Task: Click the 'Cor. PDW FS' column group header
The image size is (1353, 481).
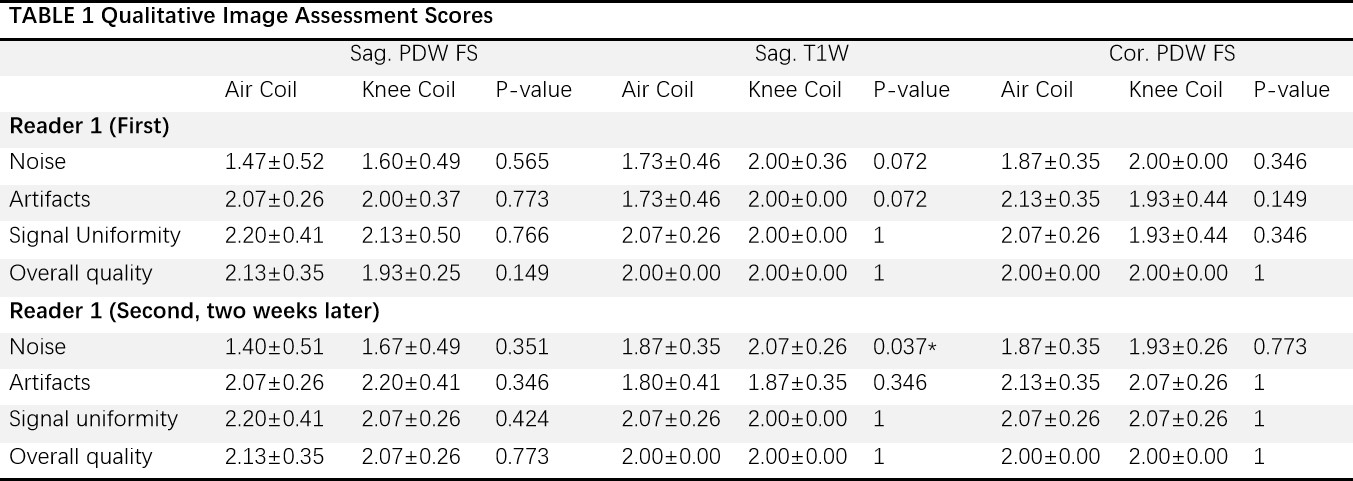Action: 1172,54
